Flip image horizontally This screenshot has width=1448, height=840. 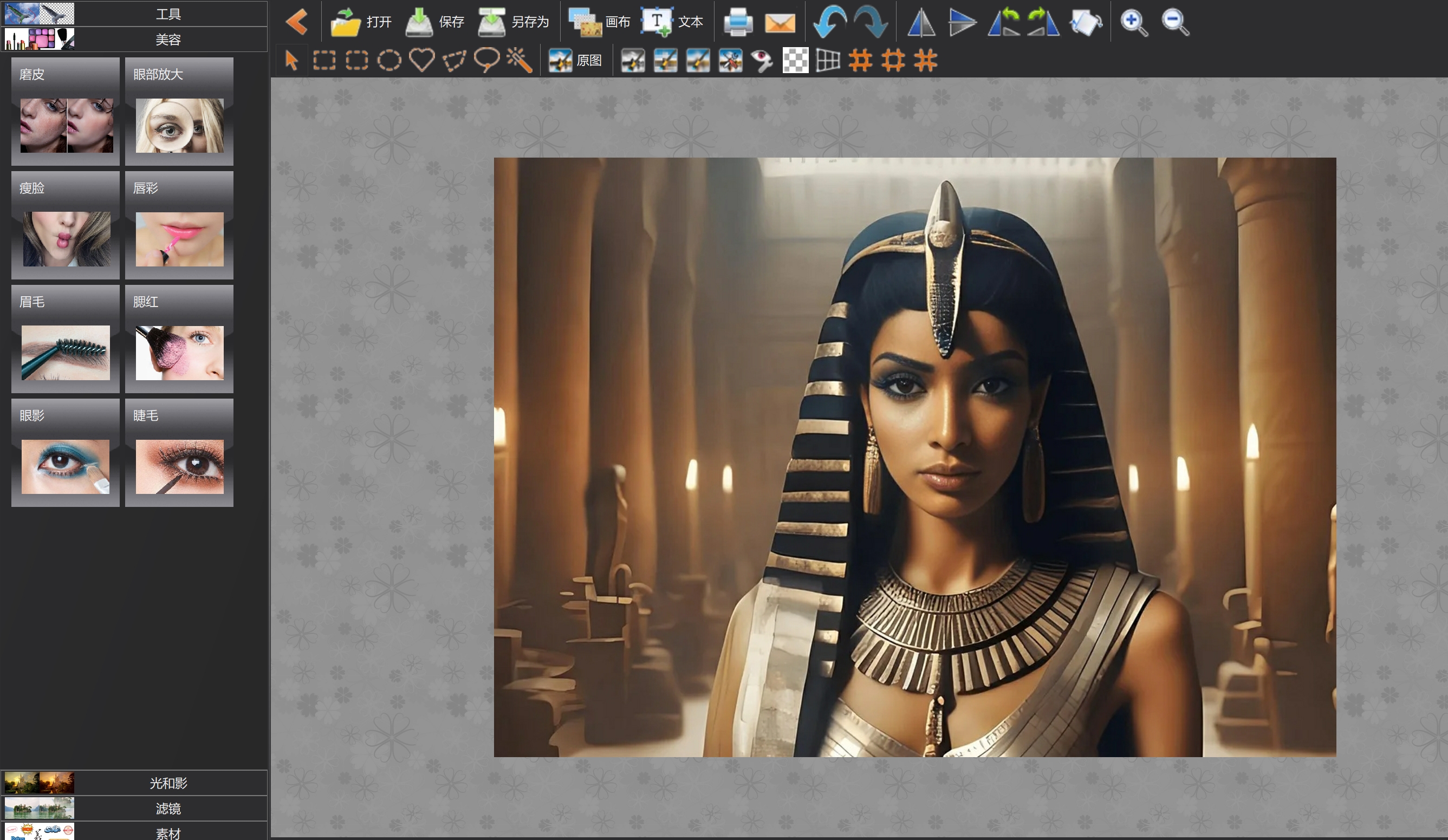point(921,22)
